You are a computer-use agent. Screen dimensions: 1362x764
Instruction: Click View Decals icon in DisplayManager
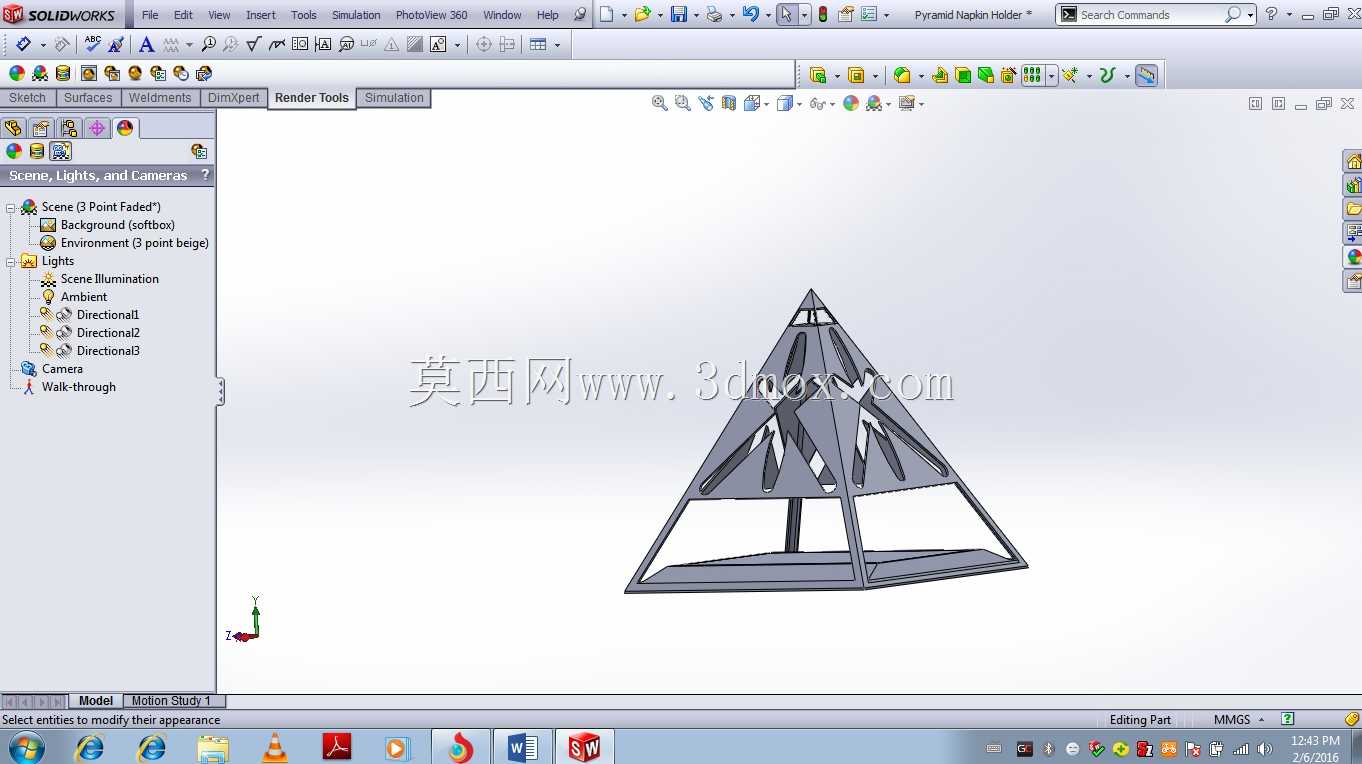(x=37, y=151)
